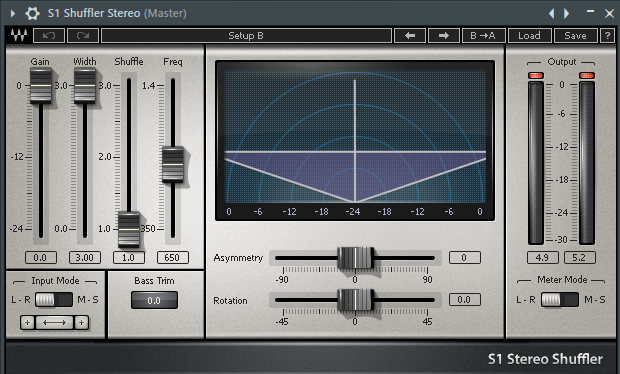Click the 'S1 Stereo Shuffler' footer text
Viewport: 620px width, 374px height.
pyautogui.click(x=545, y=359)
